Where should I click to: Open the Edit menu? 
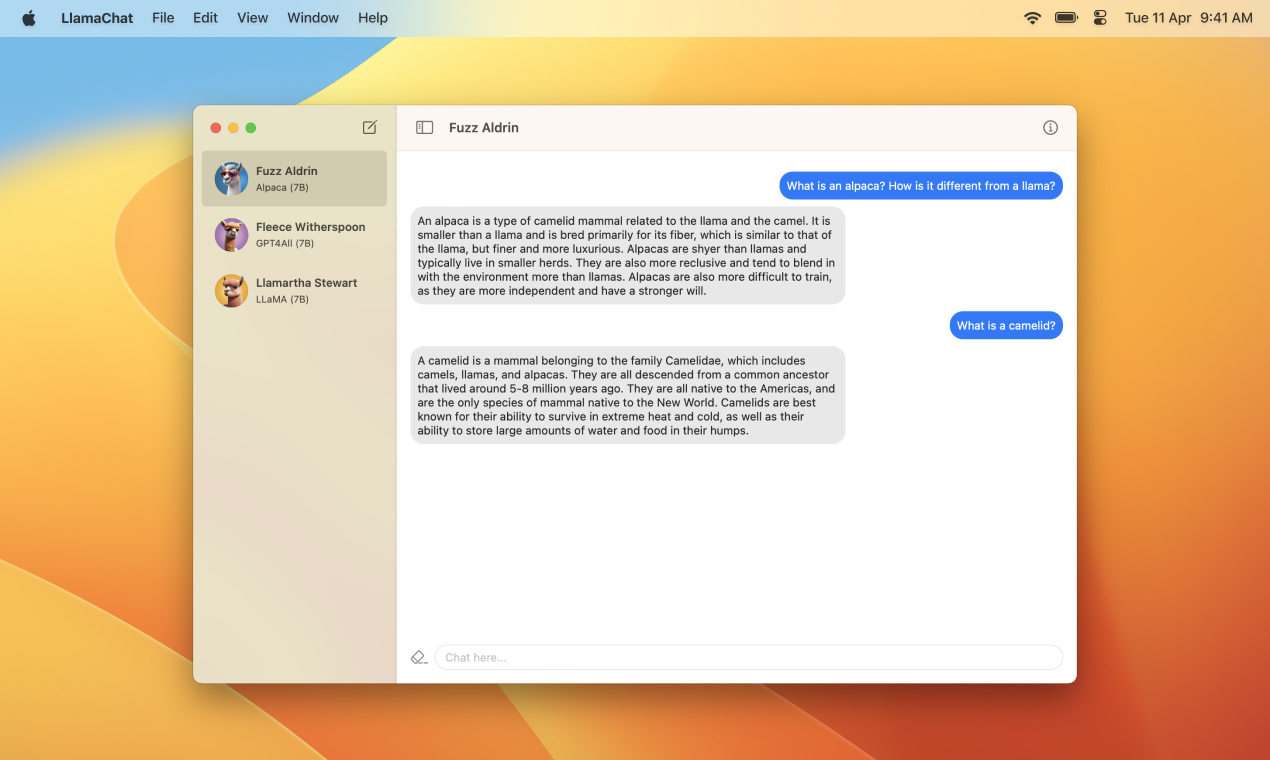[x=205, y=18]
